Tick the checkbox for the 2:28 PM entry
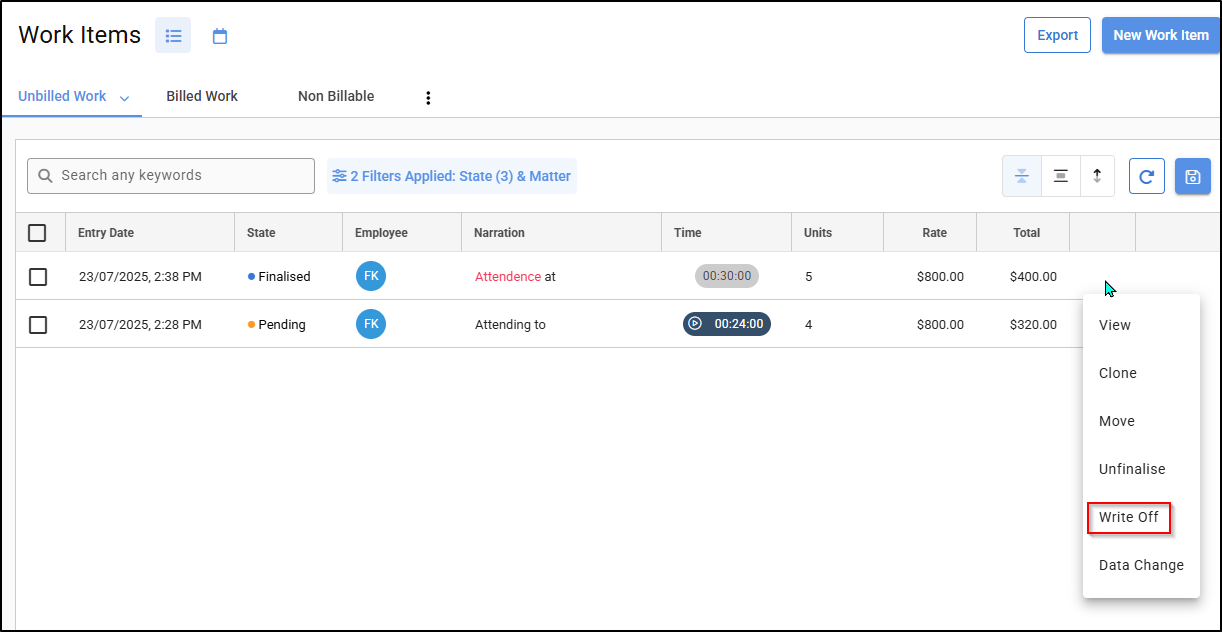The image size is (1222, 632). 38,325
